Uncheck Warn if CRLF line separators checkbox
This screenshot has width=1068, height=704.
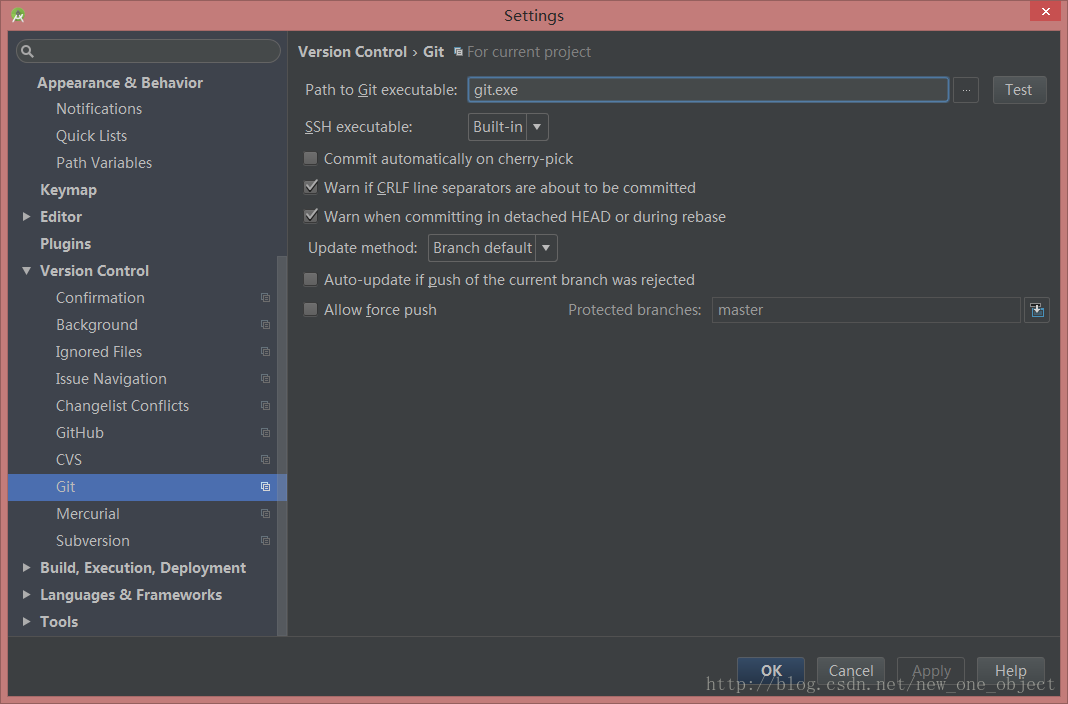[x=311, y=187]
